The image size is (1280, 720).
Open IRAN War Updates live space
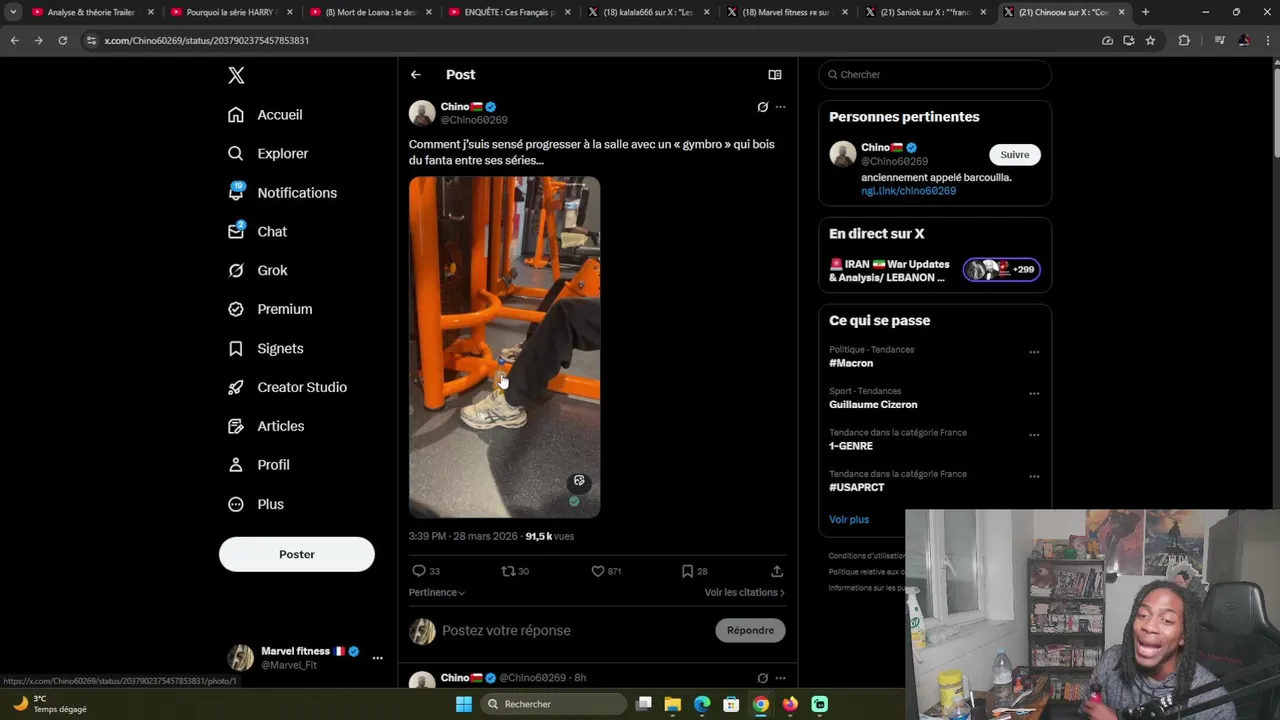(889, 271)
